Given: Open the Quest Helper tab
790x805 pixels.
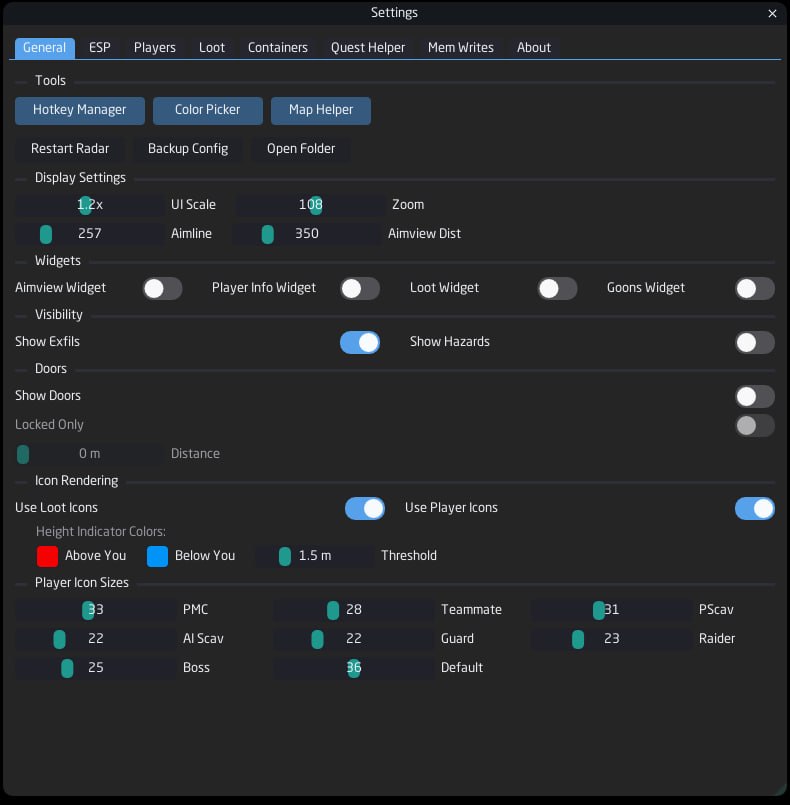Looking at the screenshot, I should (x=368, y=48).
